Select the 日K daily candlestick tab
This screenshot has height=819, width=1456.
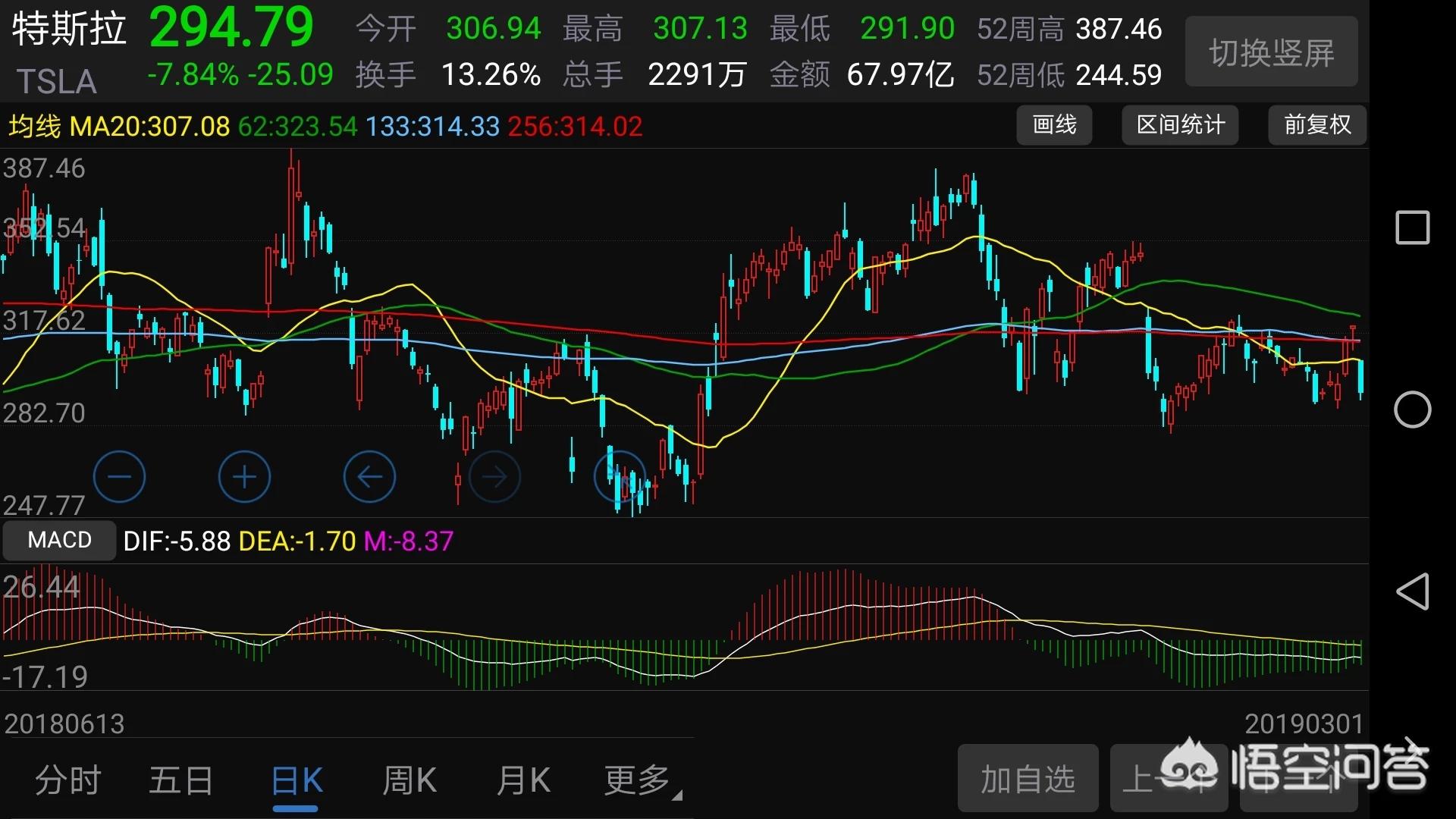[x=297, y=780]
